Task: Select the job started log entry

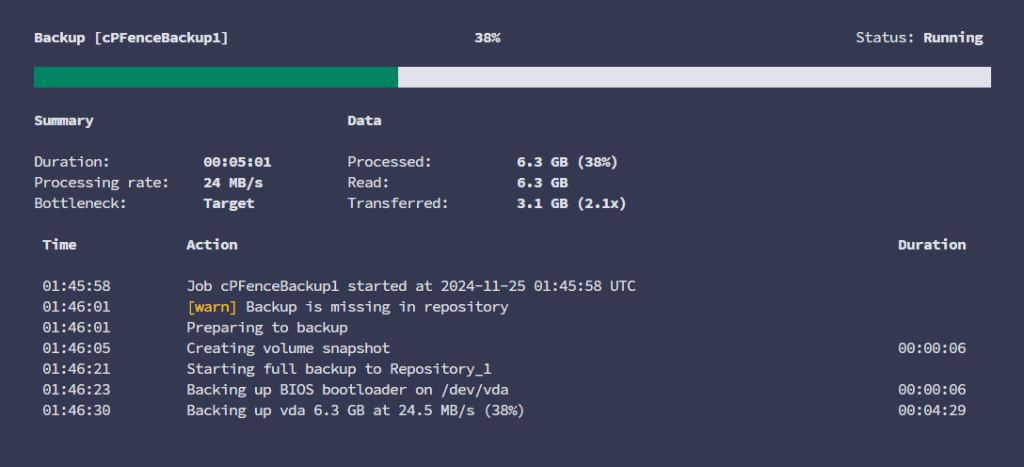Action: point(410,286)
